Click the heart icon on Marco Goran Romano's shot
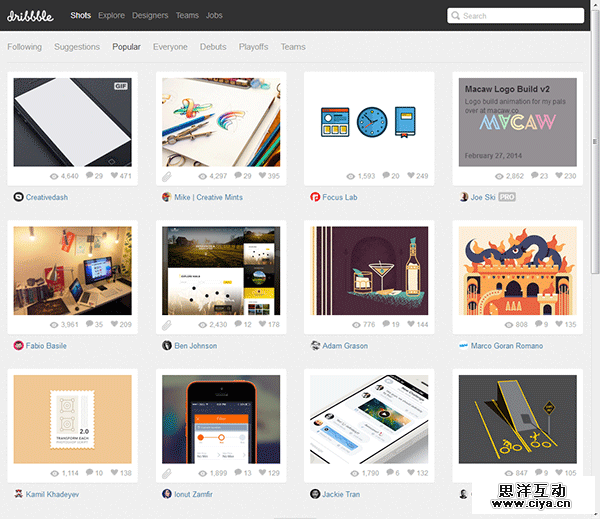Screen dimensions: 600x519 pyautogui.click(x=559, y=324)
